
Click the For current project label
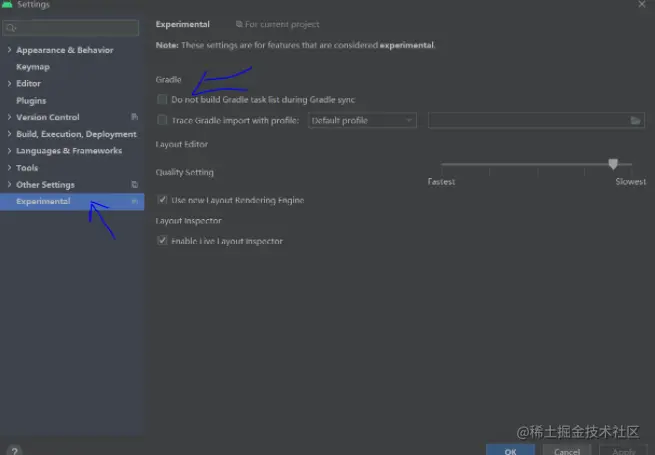282,24
